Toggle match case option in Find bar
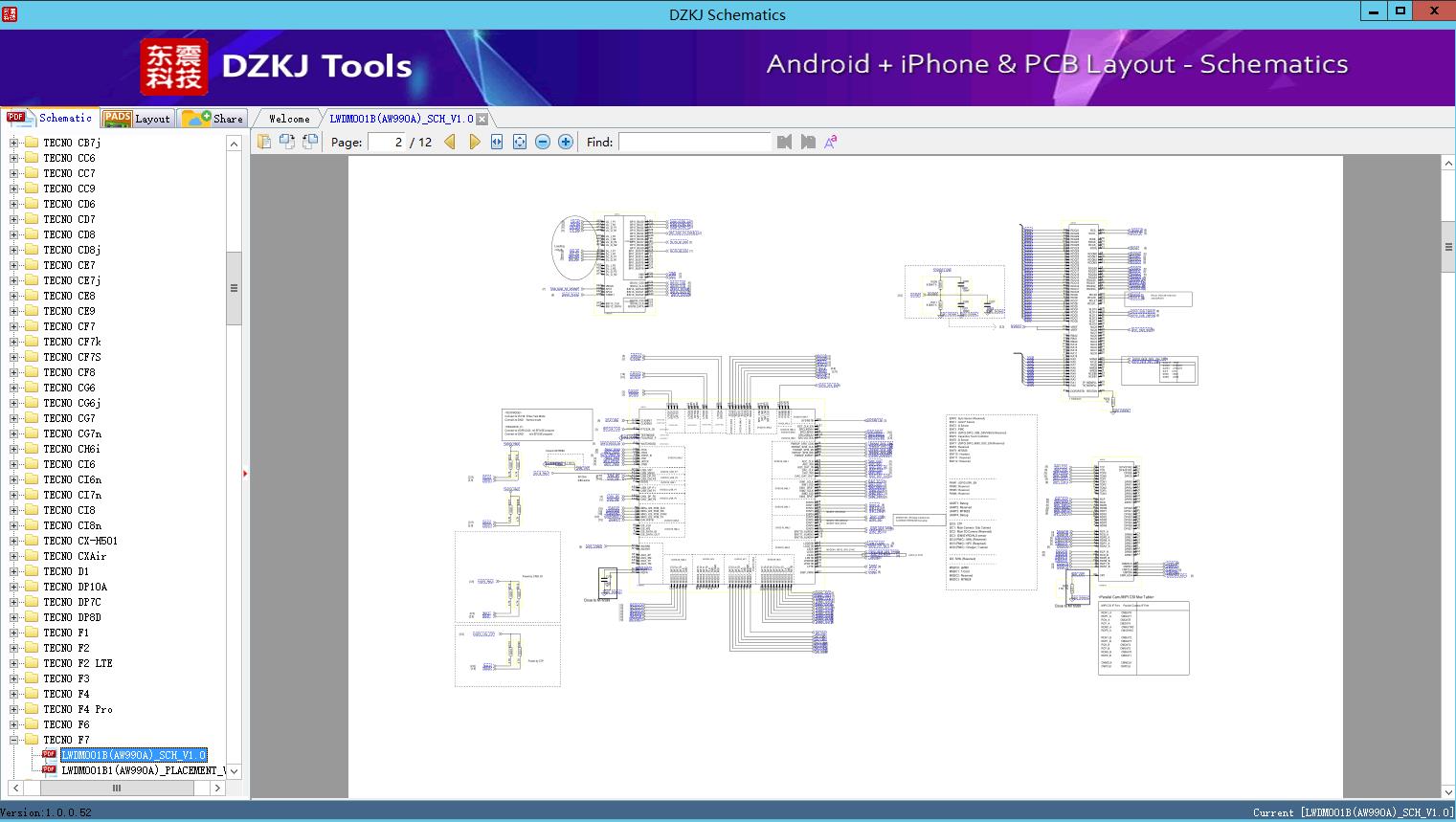1456x822 pixels. pyautogui.click(x=831, y=143)
